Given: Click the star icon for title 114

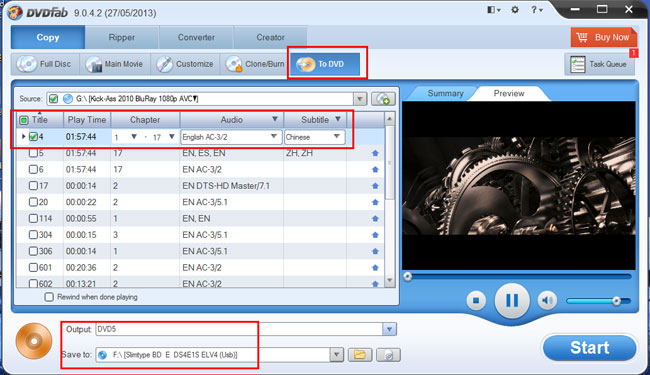Looking at the screenshot, I should pos(375,218).
